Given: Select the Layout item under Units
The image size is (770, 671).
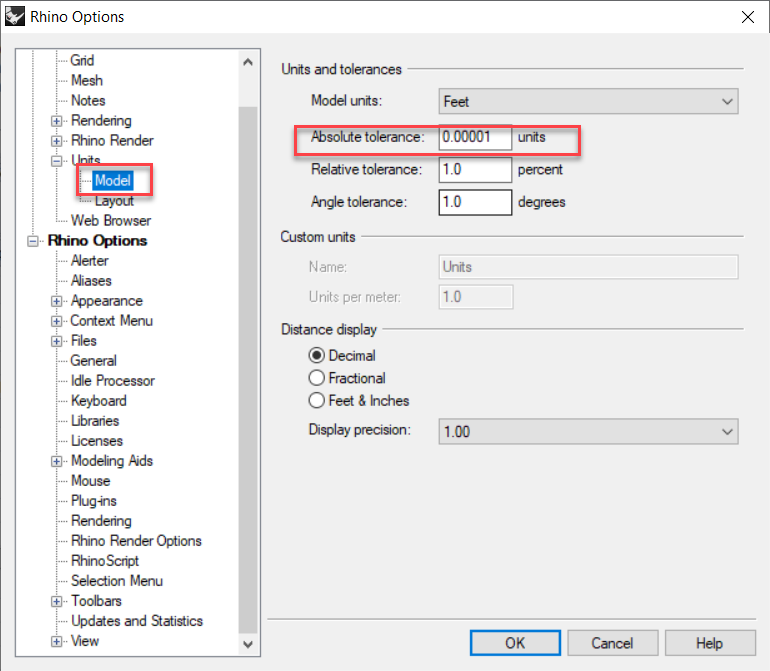Looking at the screenshot, I should pos(114,200).
